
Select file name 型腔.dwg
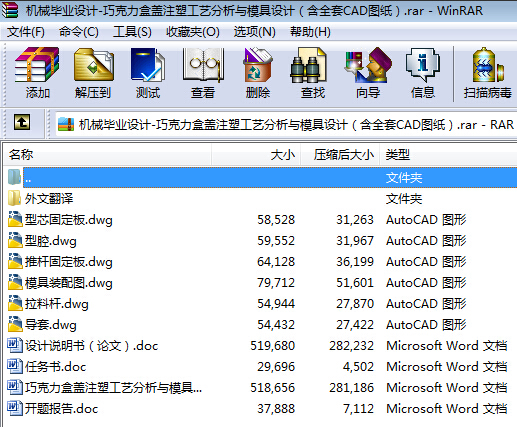point(51,241)
